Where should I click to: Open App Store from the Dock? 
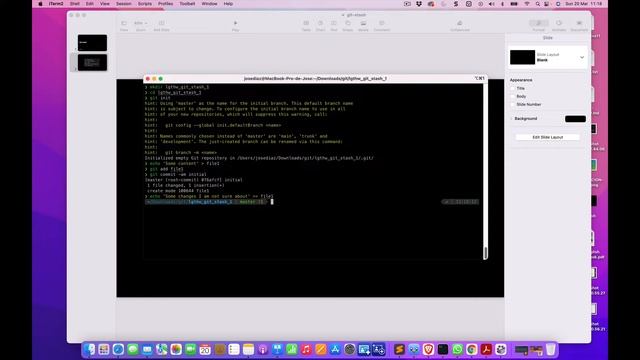(x=335, y=349)
